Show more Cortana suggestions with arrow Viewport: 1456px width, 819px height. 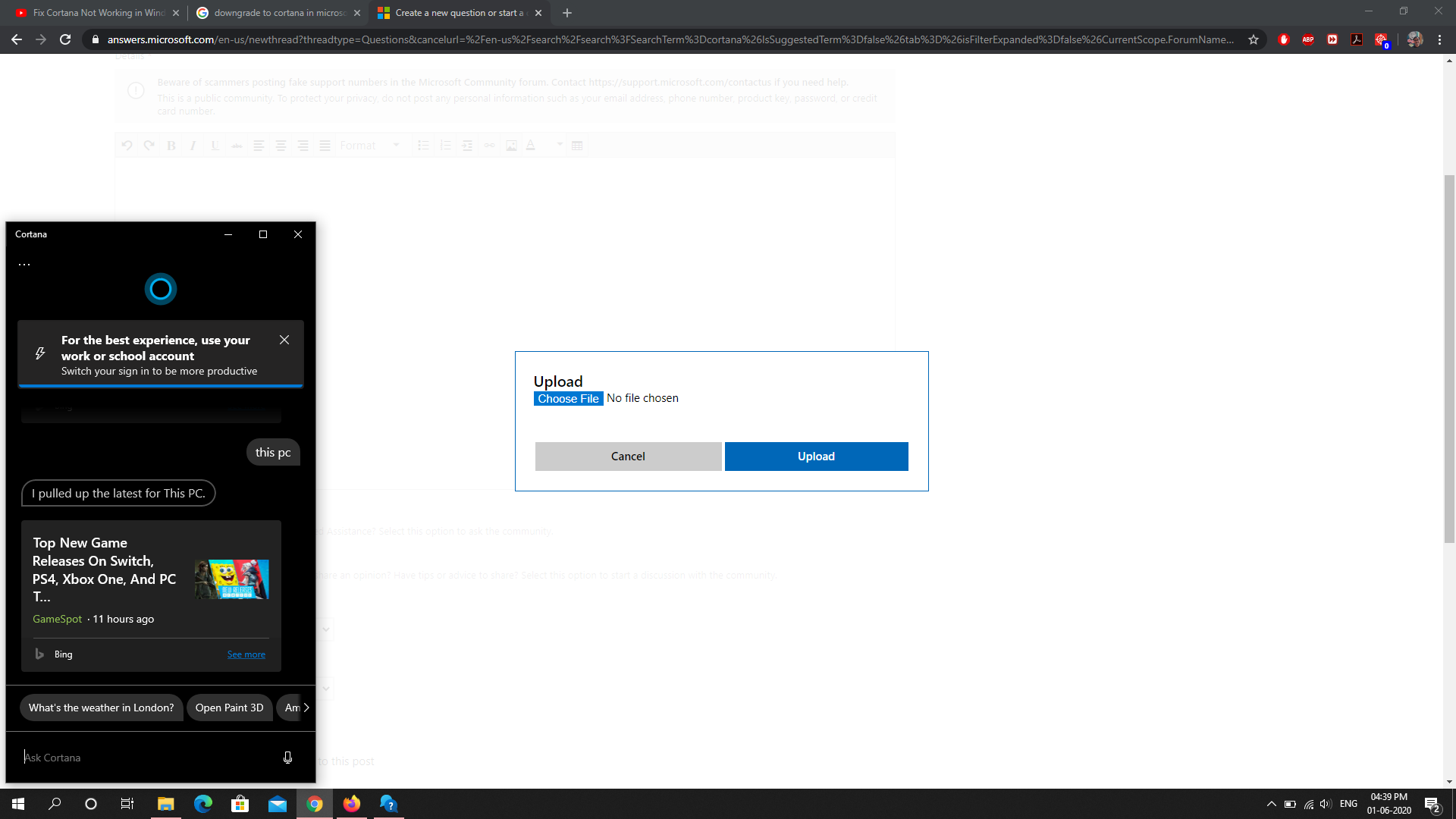coord(306,708)
